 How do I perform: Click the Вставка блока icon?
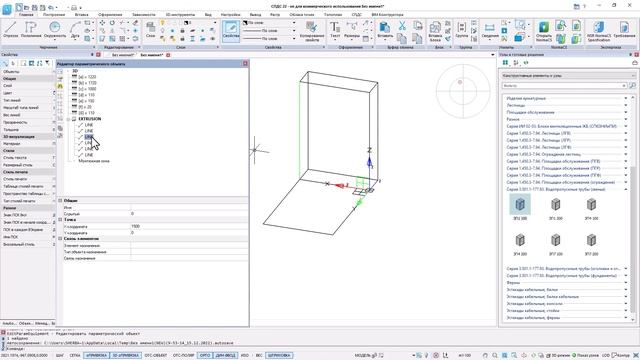pyautogui.click(x=435, y=31)
